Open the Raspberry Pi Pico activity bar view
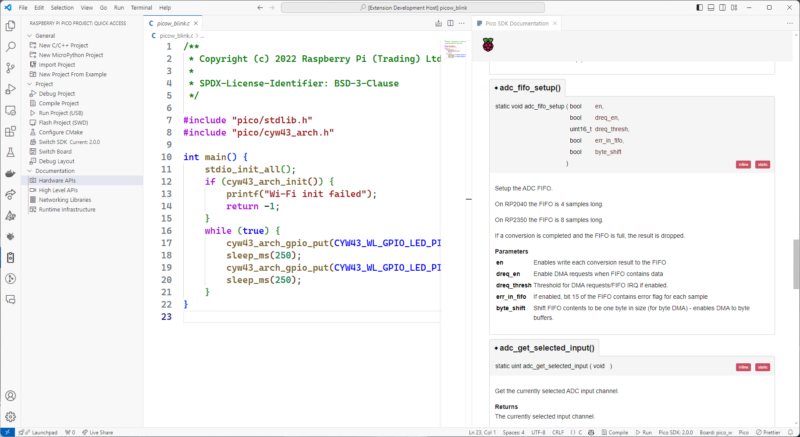800x437 pixels. pos(10,258)
